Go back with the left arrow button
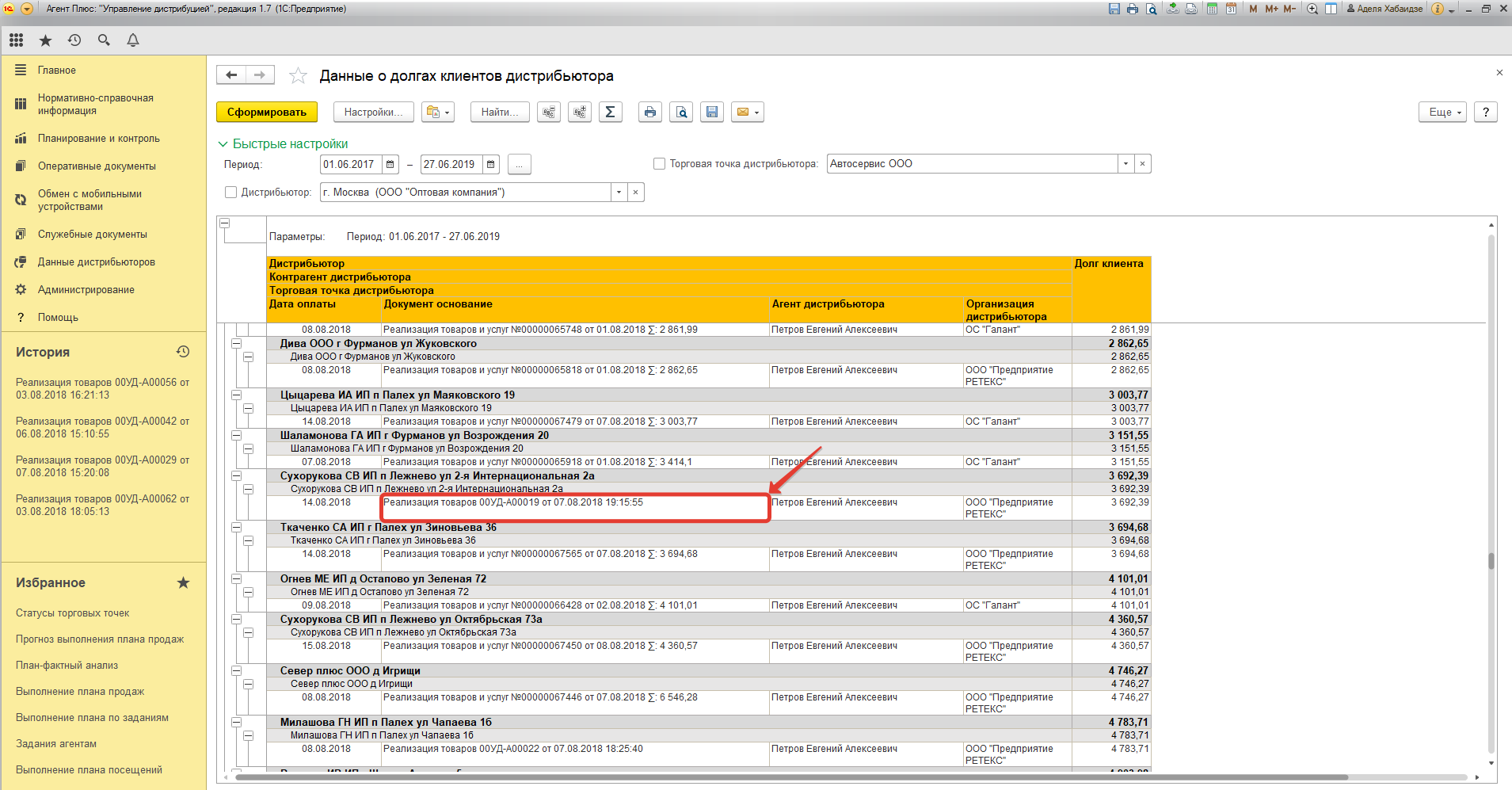The width and height of the screenshot is (1512, 790). coord(231,74)
